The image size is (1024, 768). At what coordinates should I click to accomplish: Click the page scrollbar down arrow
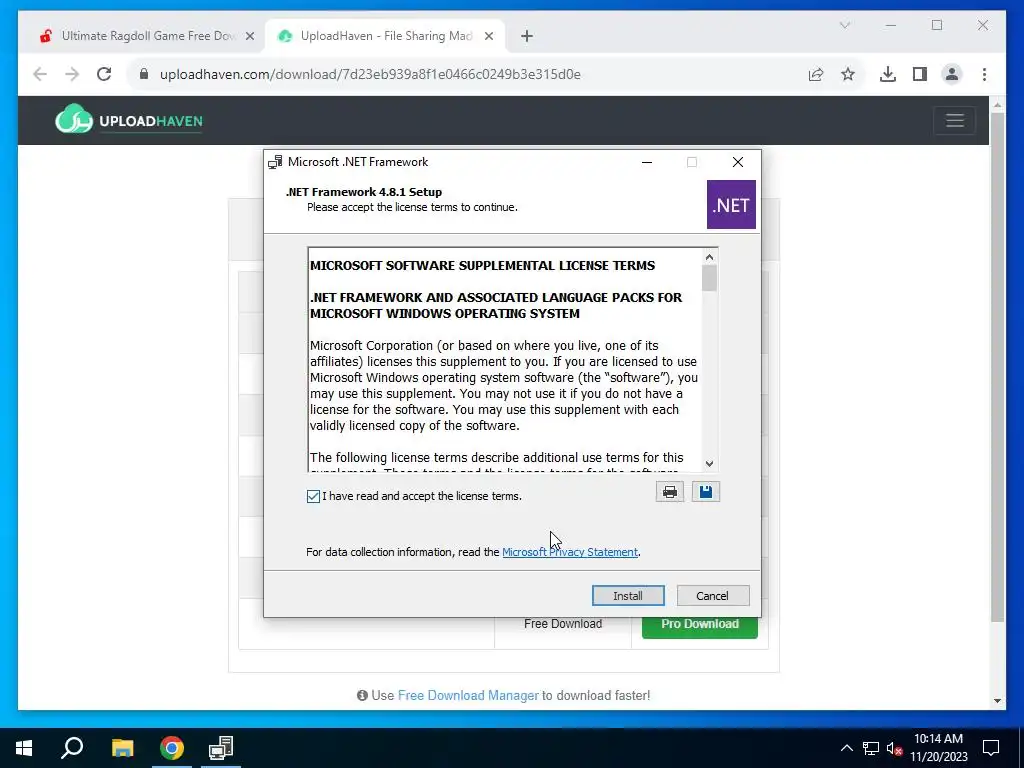point(997,701)
